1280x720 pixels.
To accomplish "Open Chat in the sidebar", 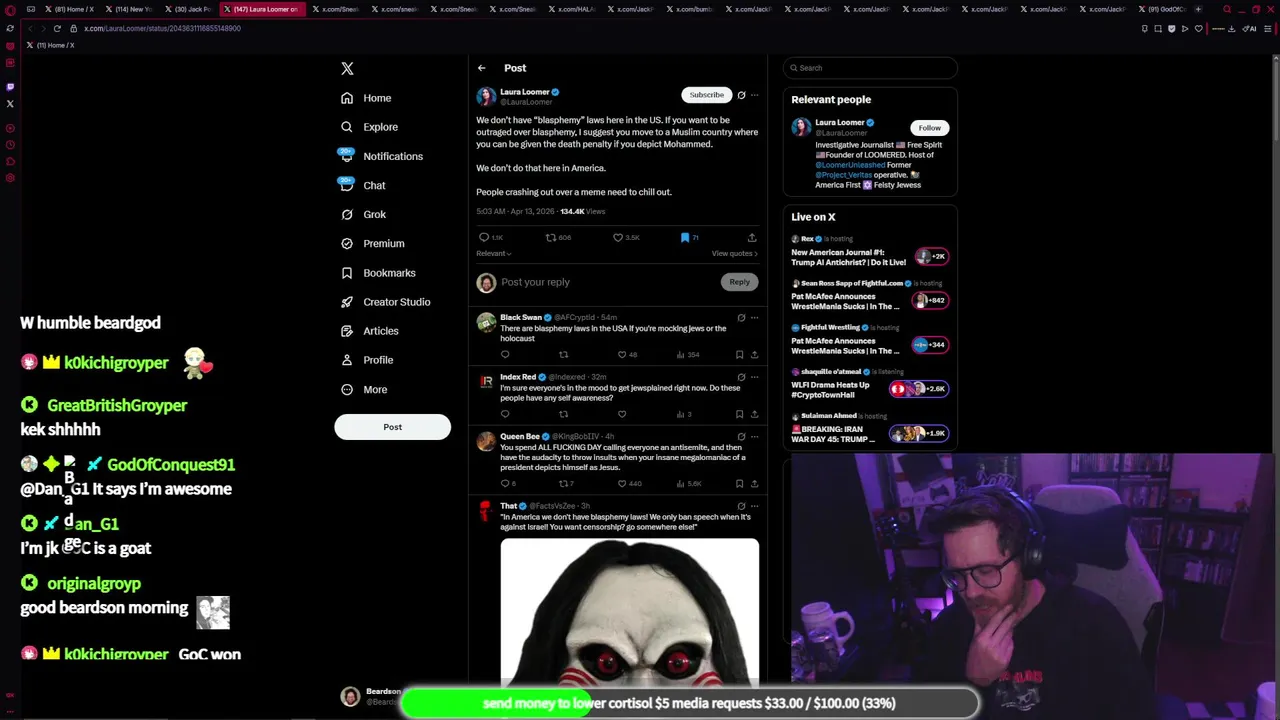I will [363, 185].
